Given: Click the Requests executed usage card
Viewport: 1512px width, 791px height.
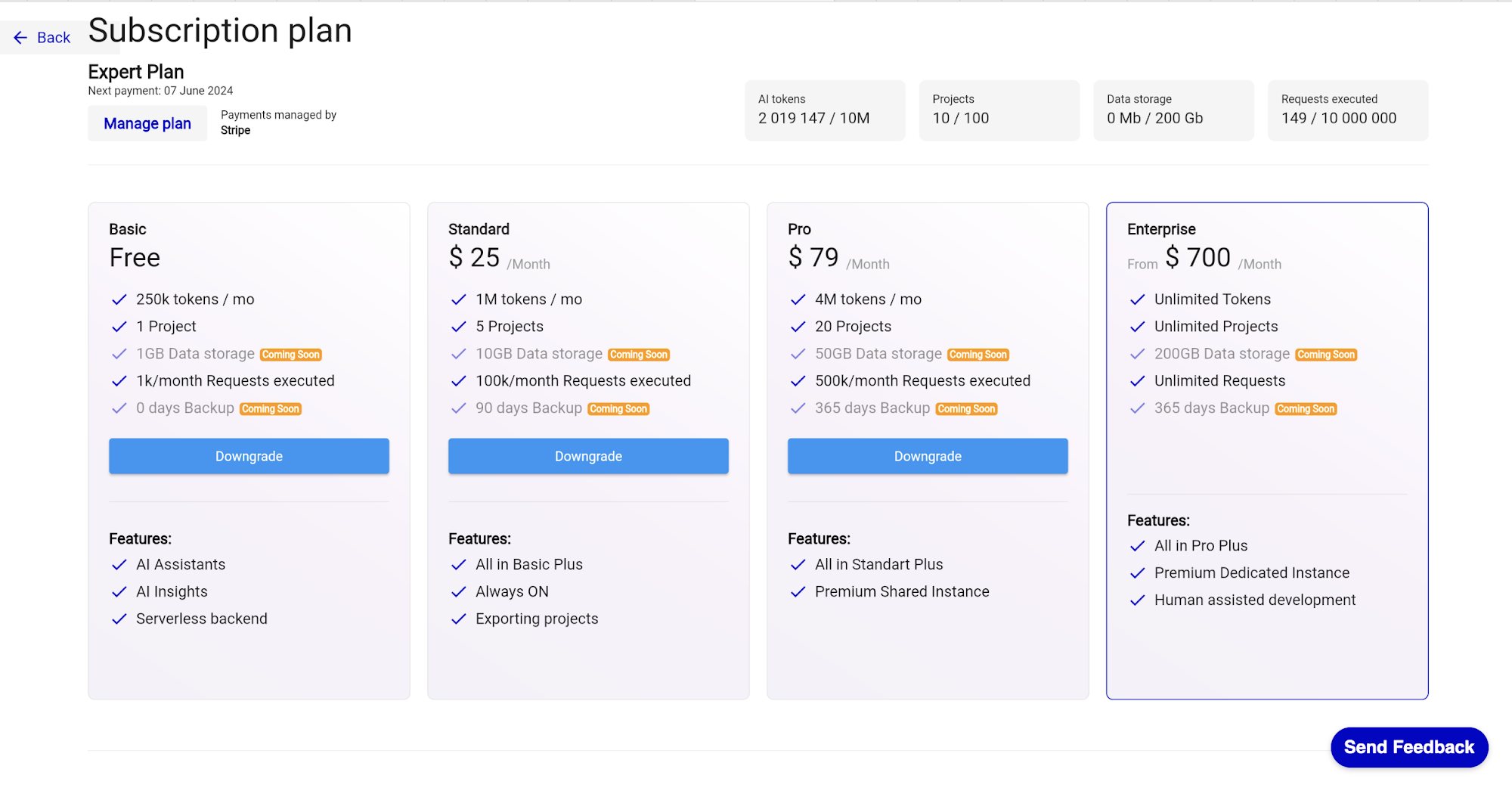Looking at the screenshot, I should click(1347, 110).
